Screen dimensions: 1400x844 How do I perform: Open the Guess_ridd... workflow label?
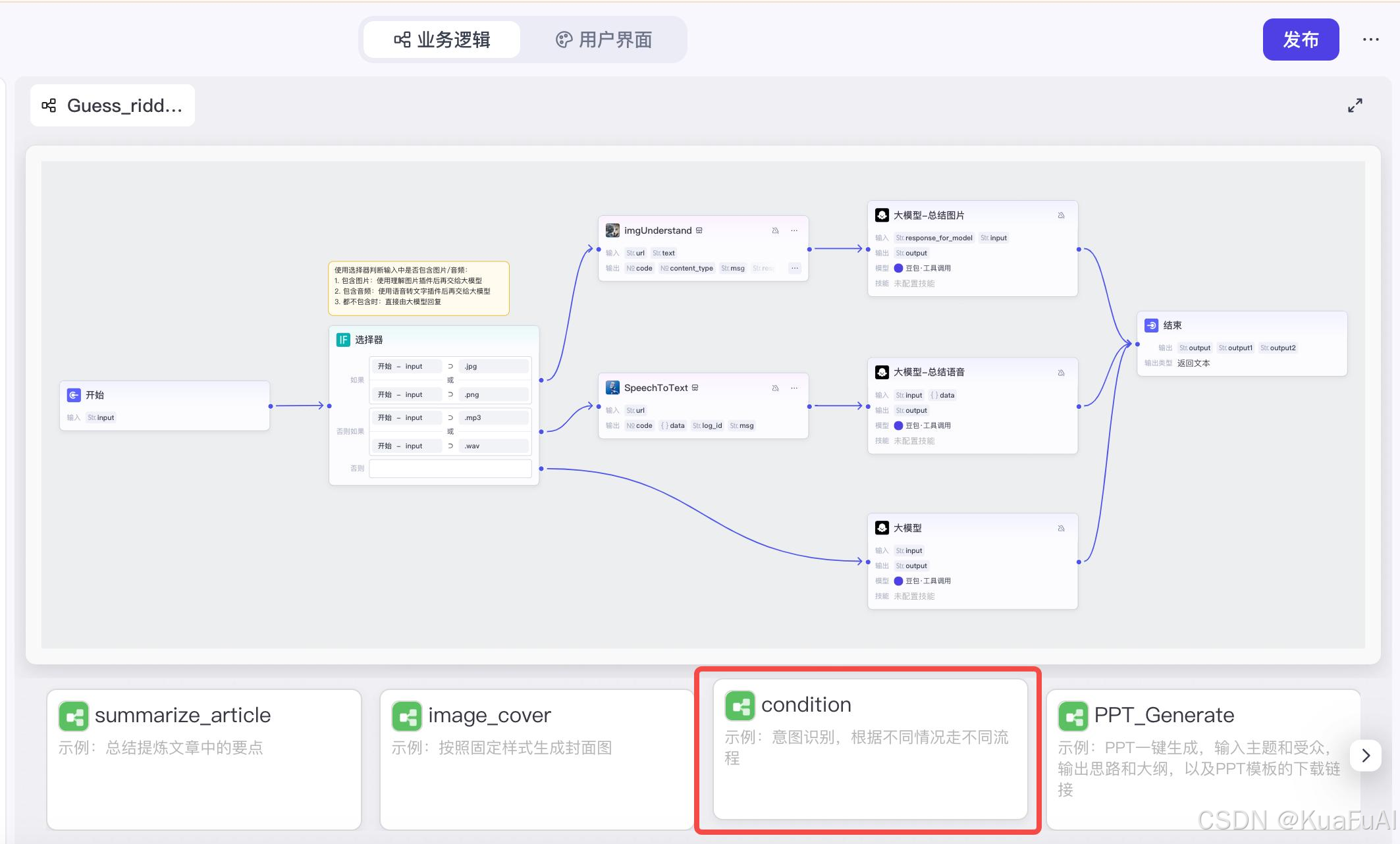coord(113,105)
